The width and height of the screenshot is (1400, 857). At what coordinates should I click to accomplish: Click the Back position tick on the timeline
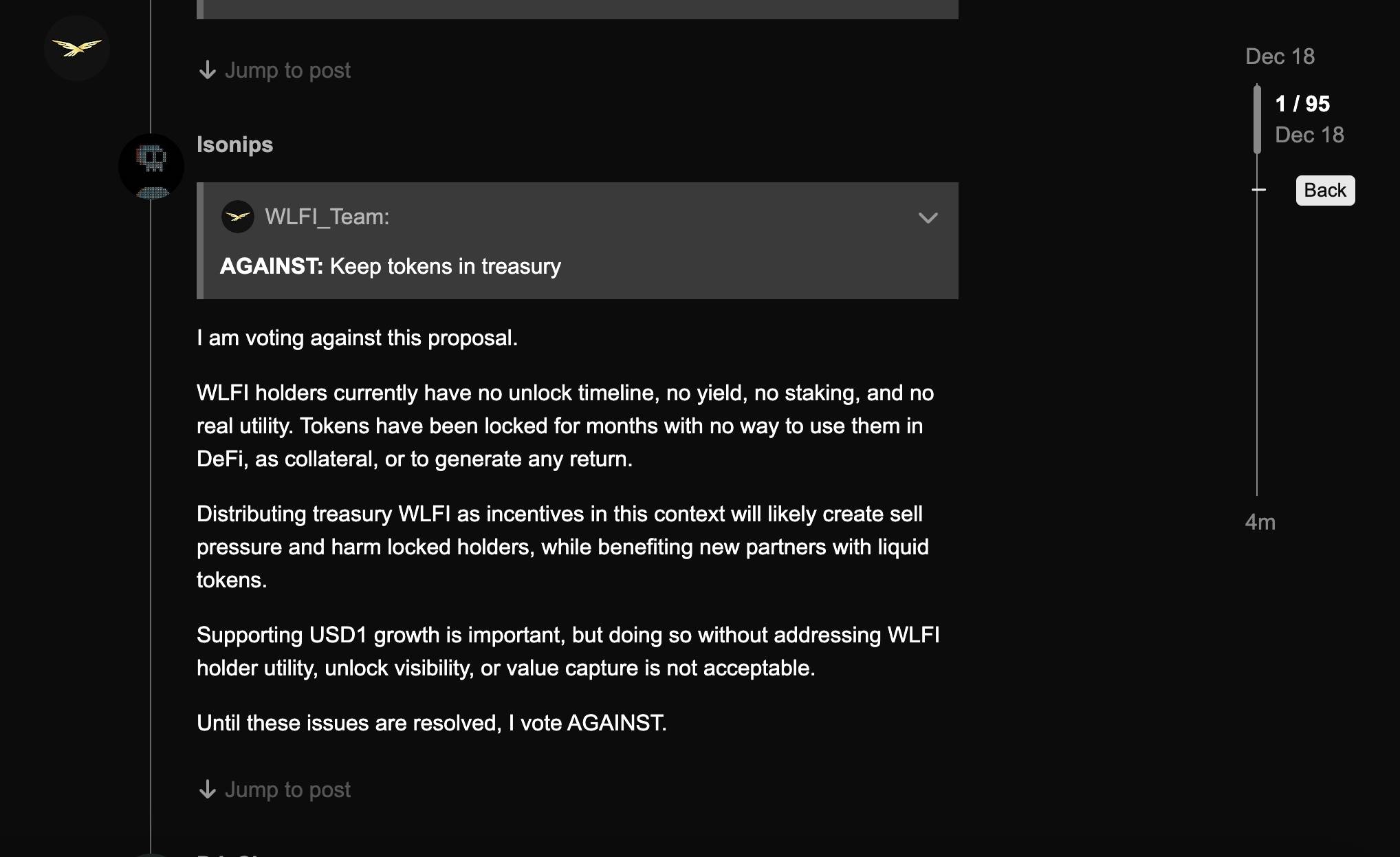[1258, 190]
